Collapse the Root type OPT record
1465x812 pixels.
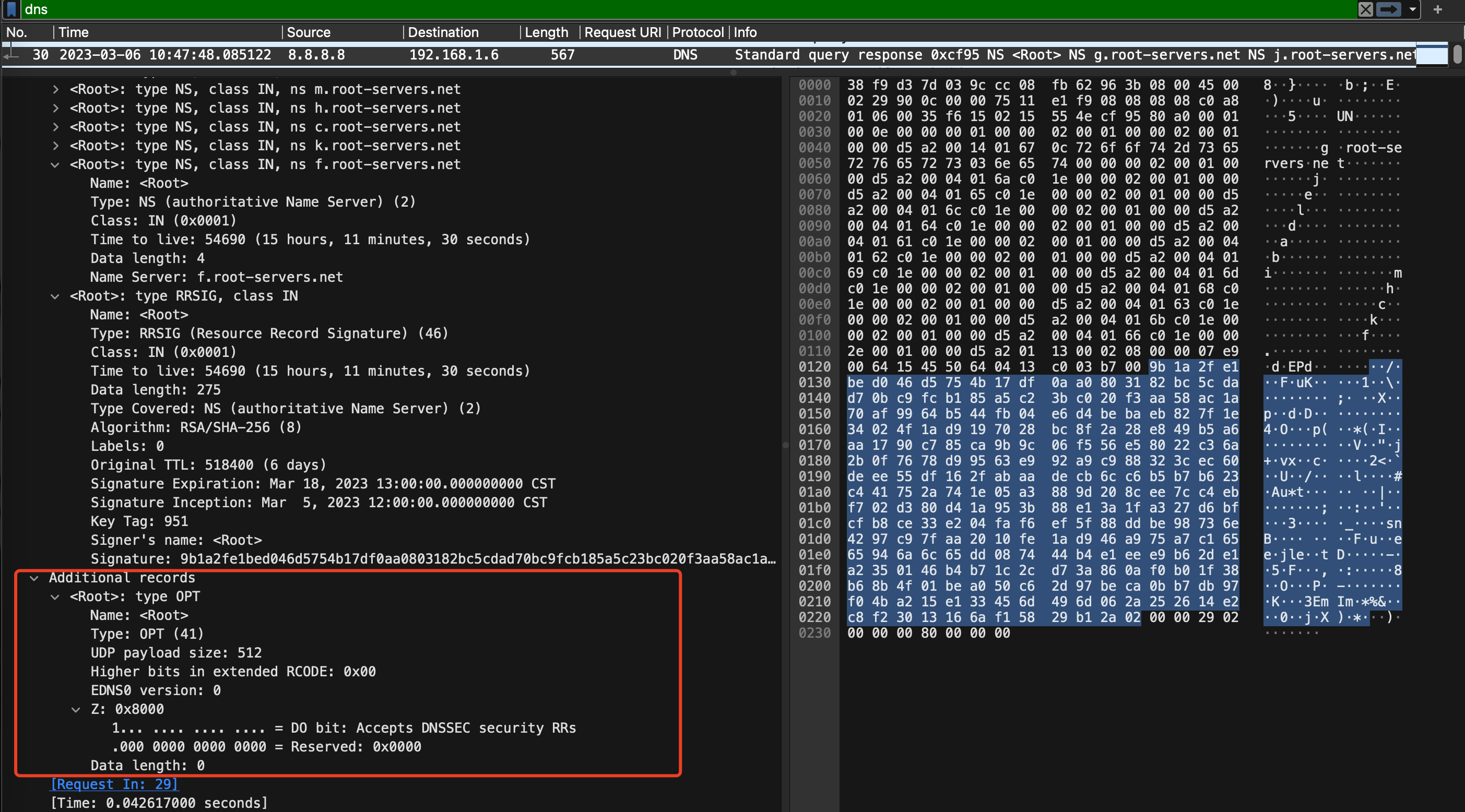(x=55, y=597)
